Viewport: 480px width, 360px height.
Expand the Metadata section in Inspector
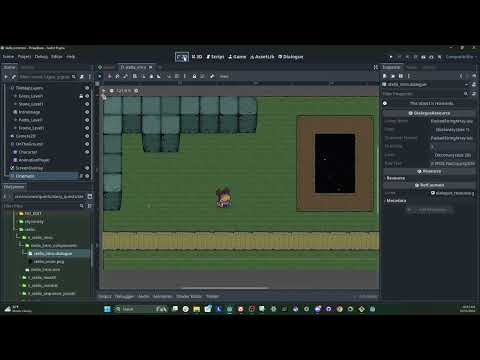(396, 201)
